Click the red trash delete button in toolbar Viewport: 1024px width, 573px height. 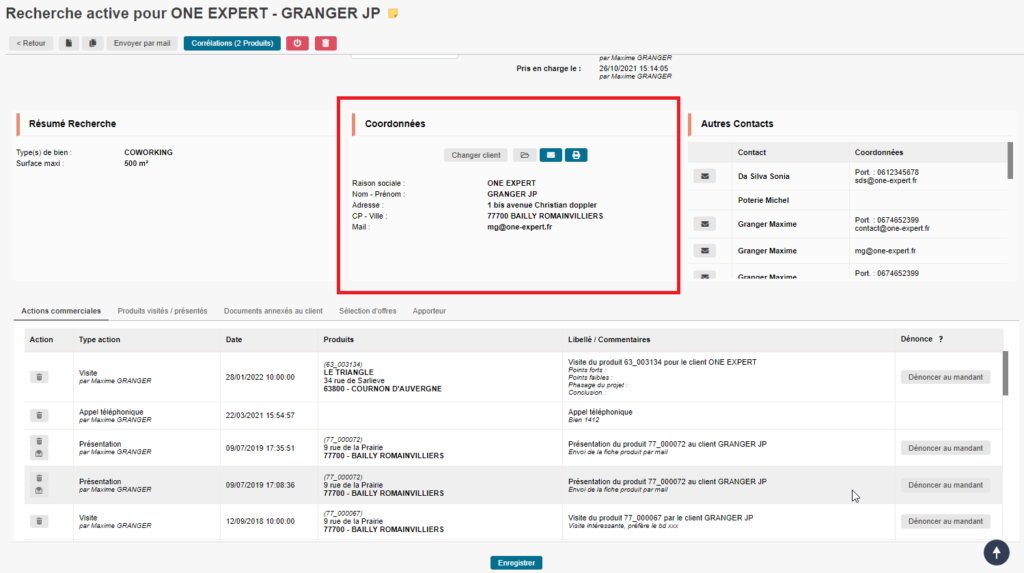click(325, 43)
